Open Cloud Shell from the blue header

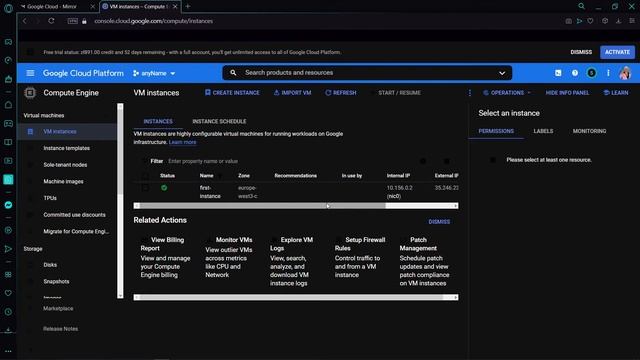558,73
